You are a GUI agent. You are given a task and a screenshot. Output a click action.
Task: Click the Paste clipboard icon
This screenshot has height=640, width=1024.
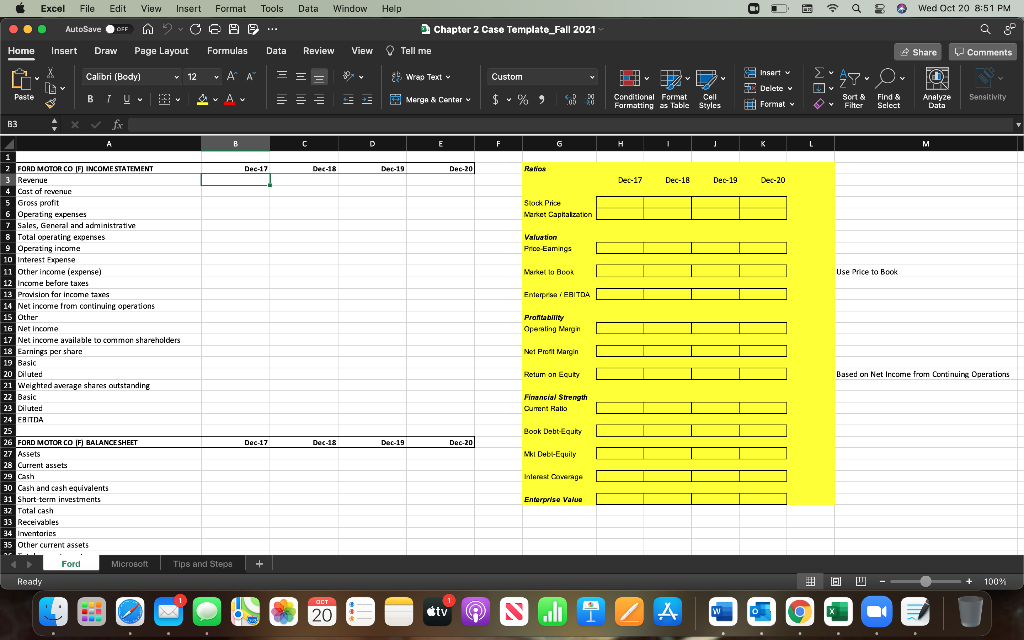click(x=22, y=80)
